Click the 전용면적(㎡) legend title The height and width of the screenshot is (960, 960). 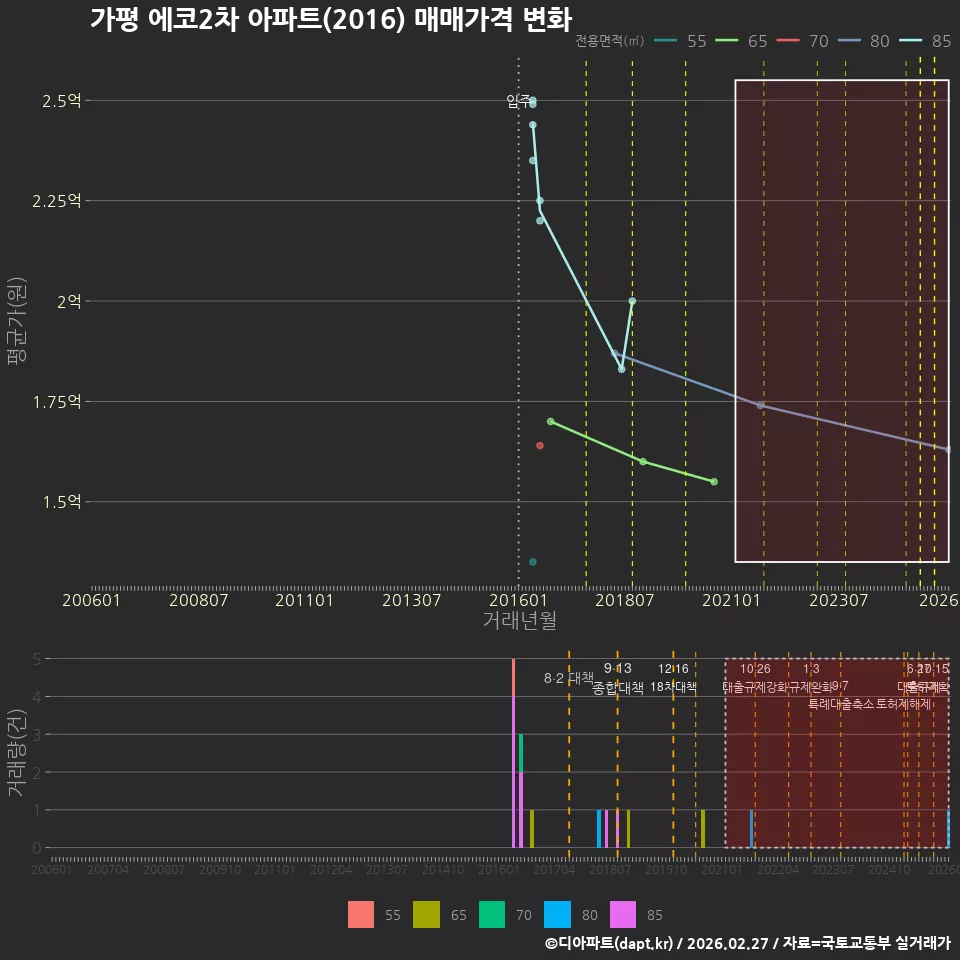(609, 40)
